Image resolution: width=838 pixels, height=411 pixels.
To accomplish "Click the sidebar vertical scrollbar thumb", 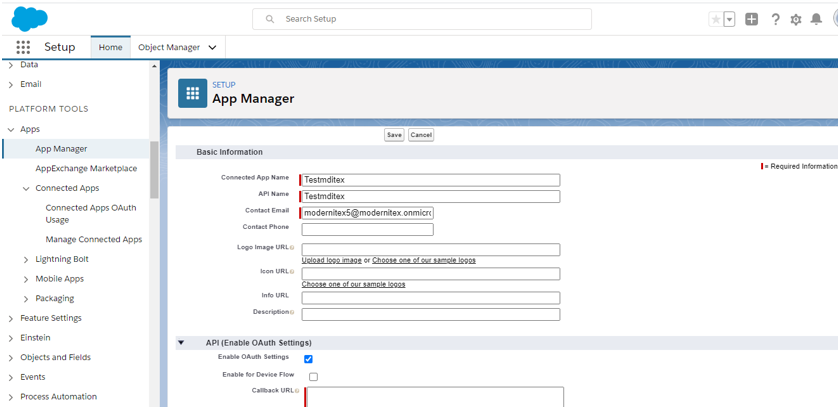I will (x=154, y=169).
